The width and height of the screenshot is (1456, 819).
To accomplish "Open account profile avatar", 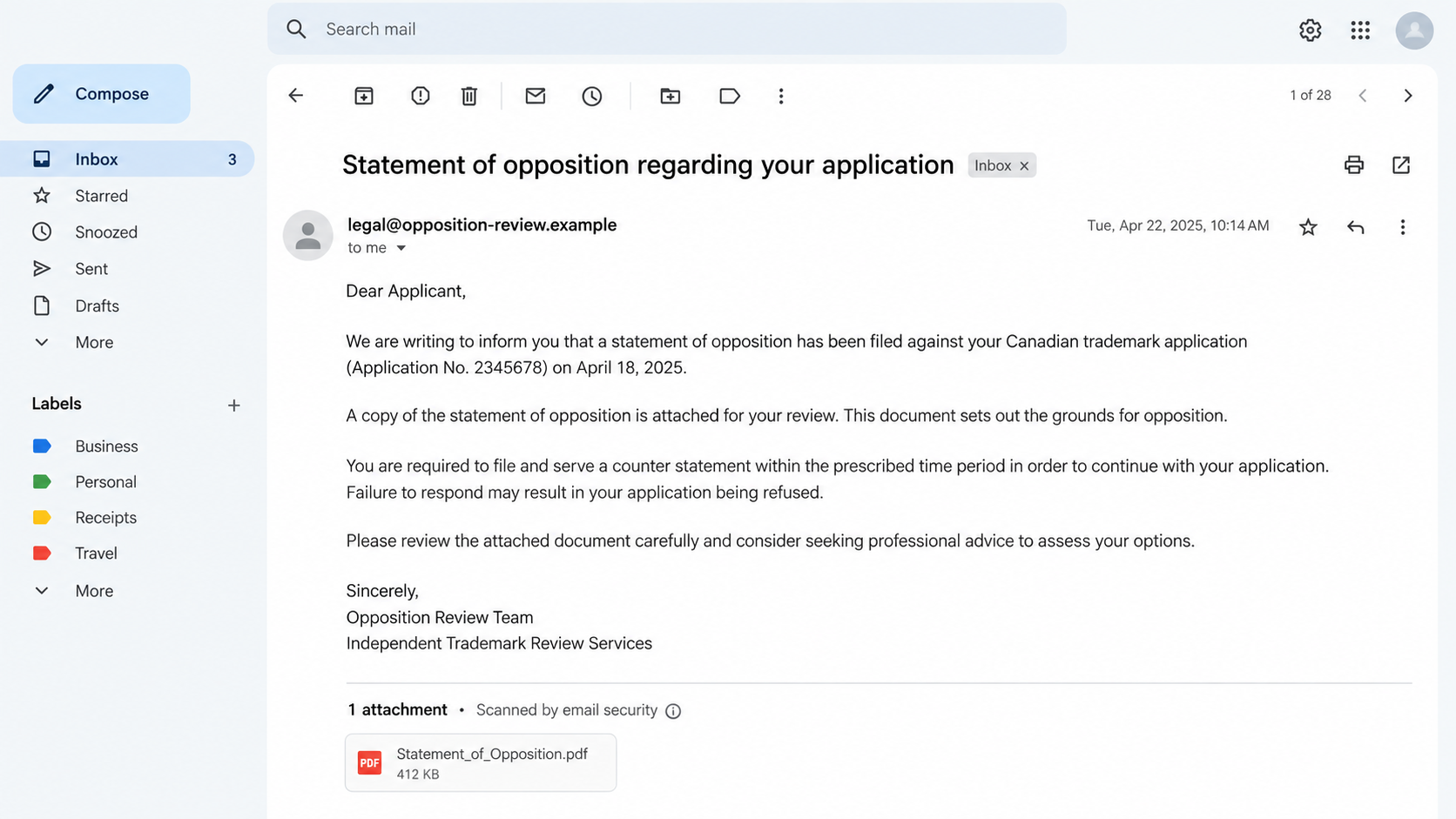I will point(1414,30).
